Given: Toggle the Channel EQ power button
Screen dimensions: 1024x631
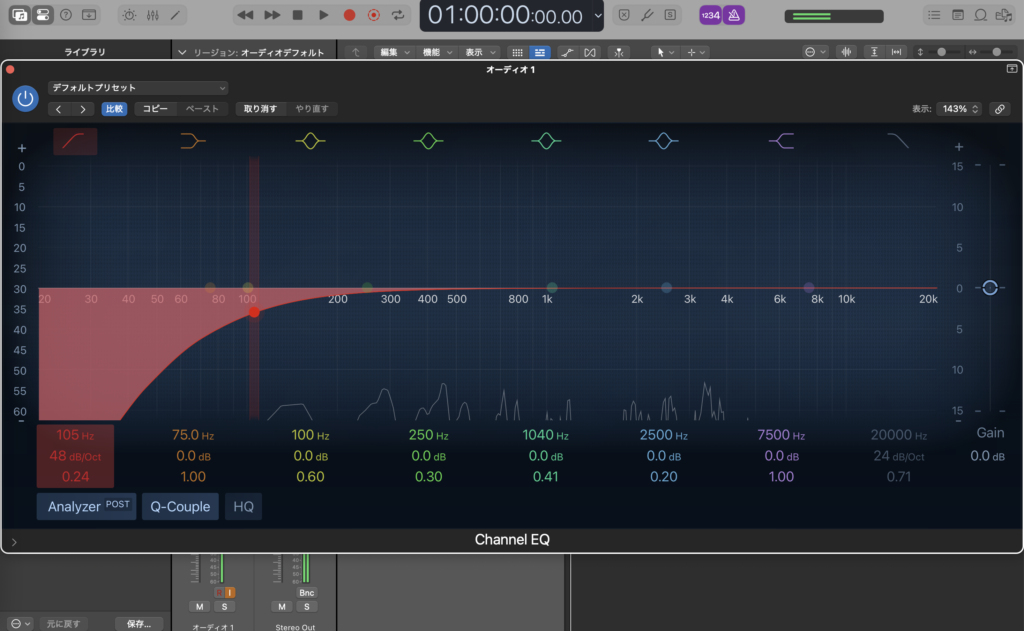Looking at the screenshot, I should pyautogui.click(x=25, y=99).
